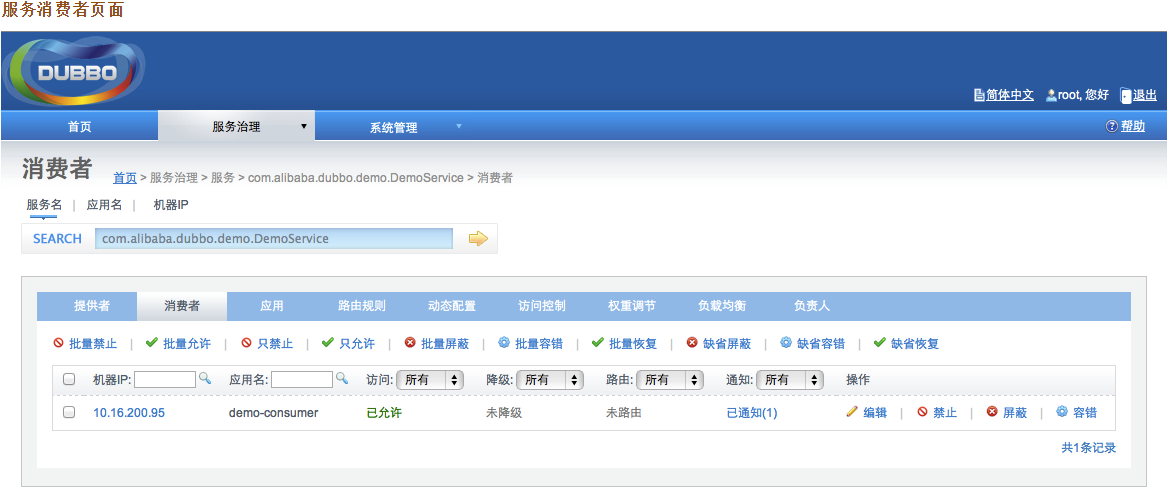Open the 10.16.200.95 machine IP link

pyautogui.click(x=129, y=413)
